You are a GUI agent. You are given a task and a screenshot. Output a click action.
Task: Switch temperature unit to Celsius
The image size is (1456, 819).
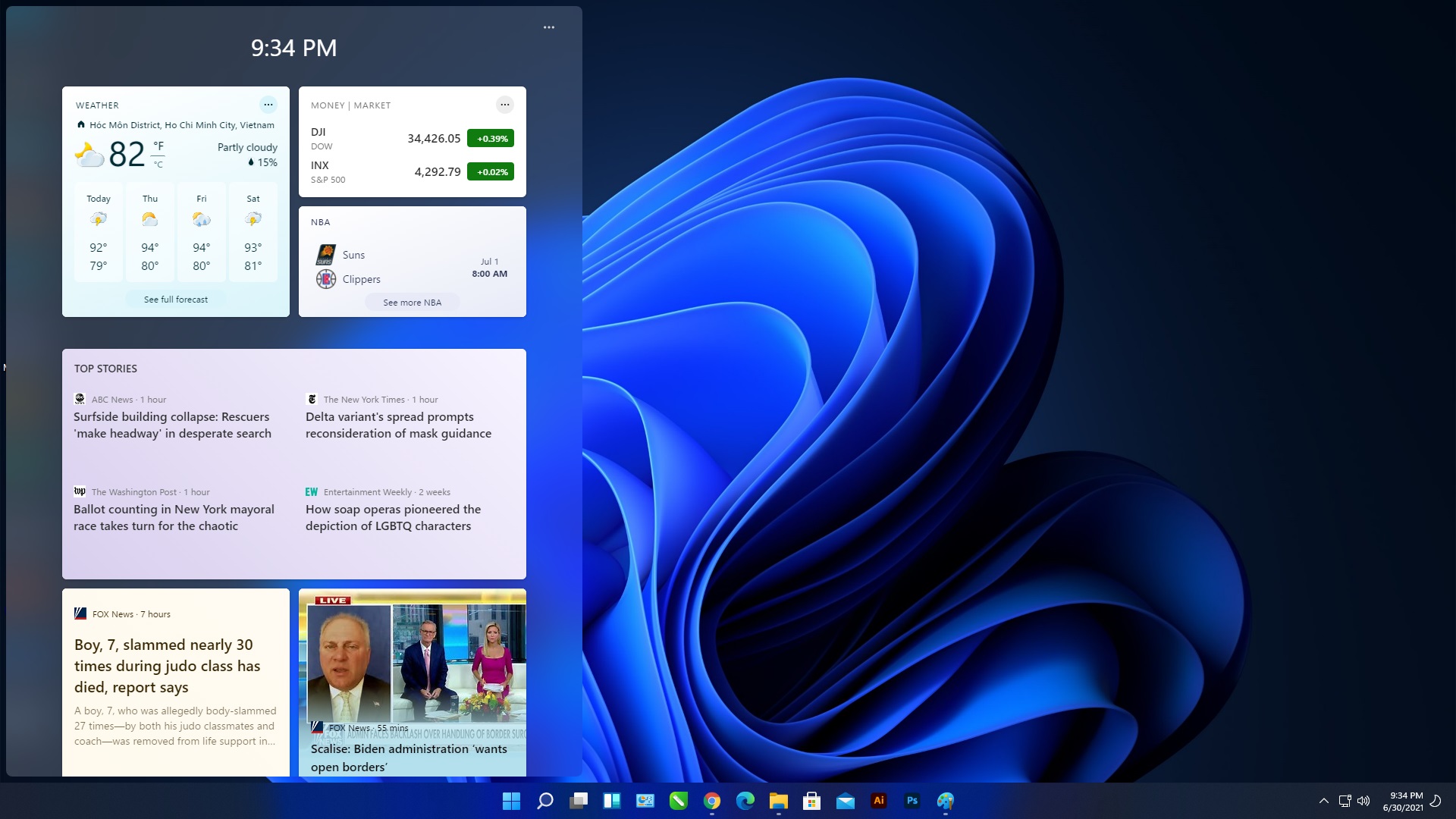coord(158,164)
